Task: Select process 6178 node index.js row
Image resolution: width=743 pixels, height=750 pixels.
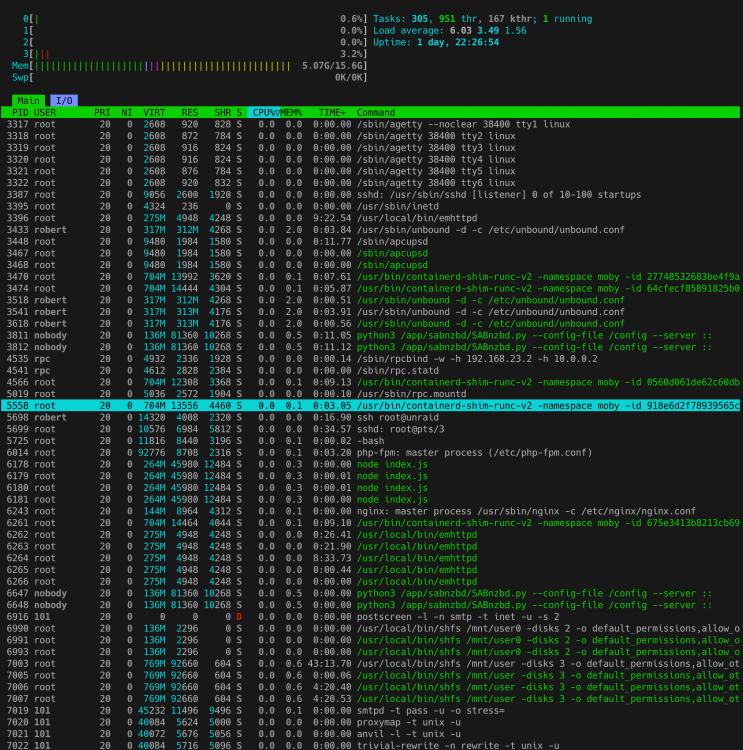Action: click(x=370, y=464)
